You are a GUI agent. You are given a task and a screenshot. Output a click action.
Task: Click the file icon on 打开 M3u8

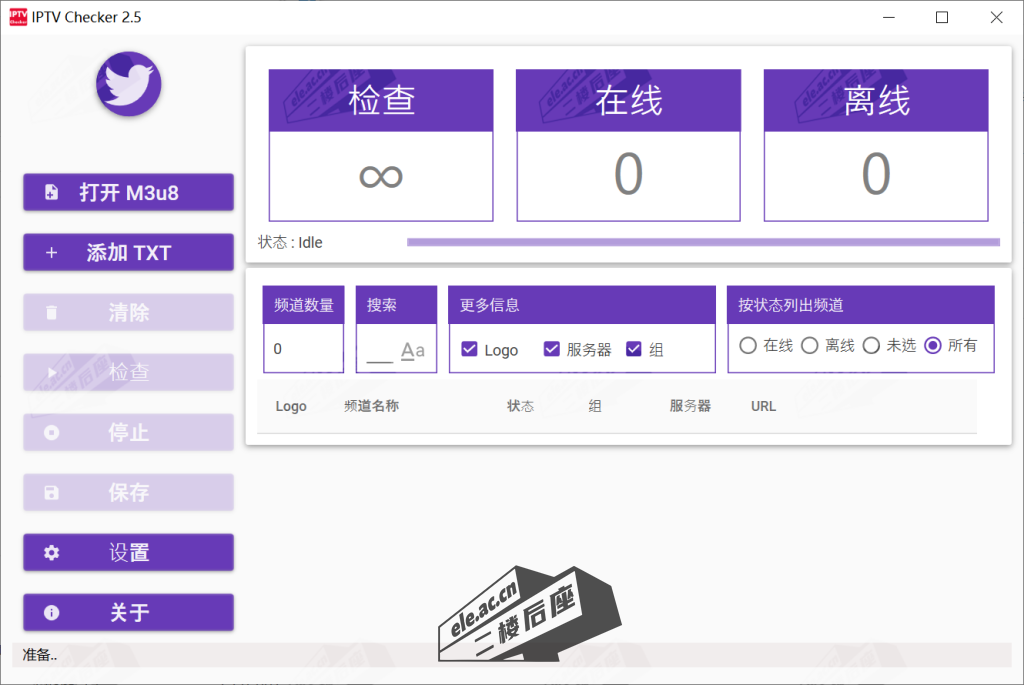pos(52,193)
